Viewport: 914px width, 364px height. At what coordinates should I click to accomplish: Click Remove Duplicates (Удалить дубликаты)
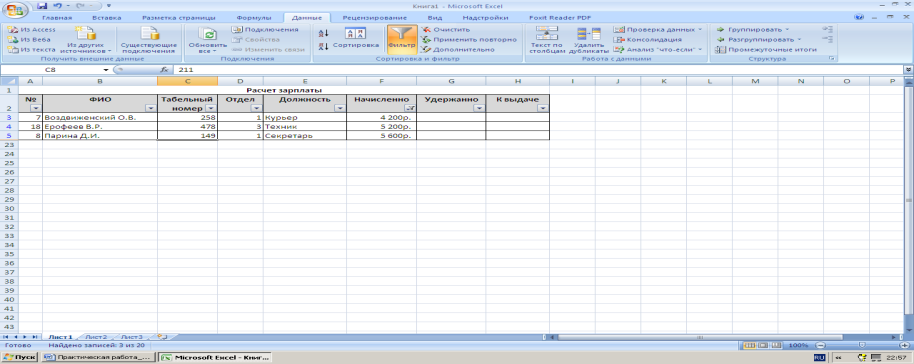pos(589,39)
